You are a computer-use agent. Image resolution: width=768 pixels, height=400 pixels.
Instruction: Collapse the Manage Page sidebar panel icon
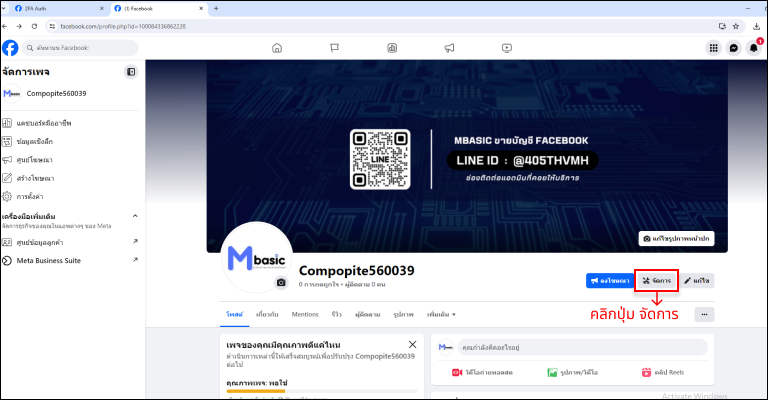coord(131,72)
